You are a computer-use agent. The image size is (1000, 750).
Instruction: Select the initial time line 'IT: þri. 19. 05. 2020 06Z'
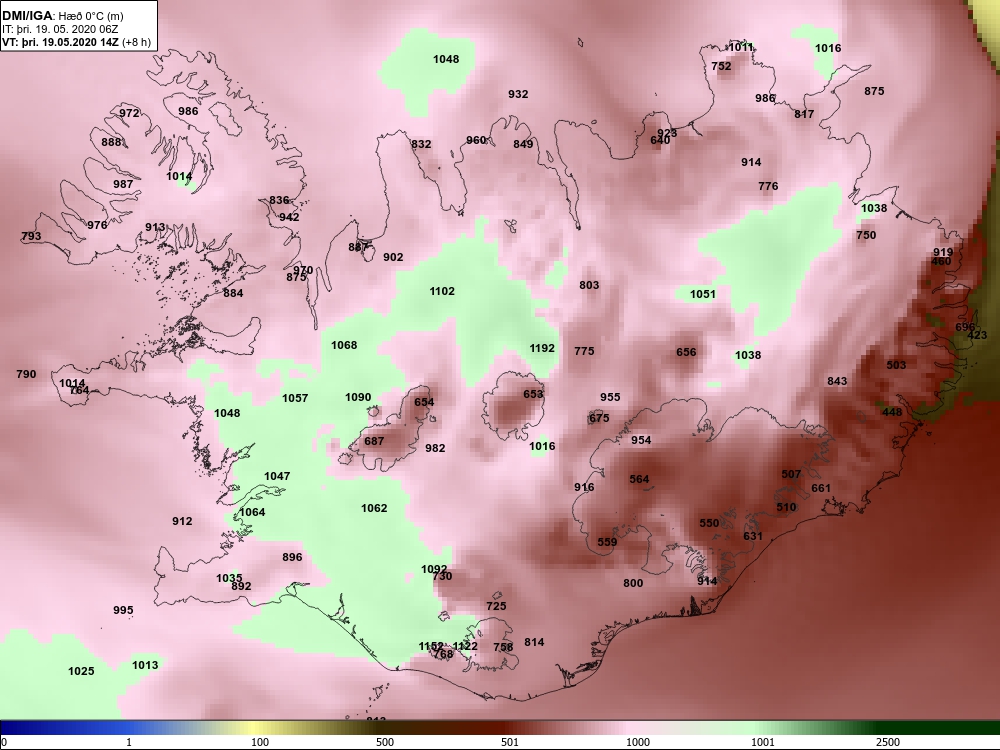[x=51, y=29]
